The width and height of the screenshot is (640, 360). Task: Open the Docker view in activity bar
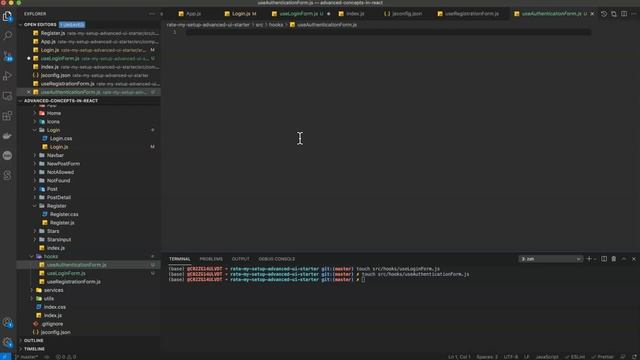point(7,136)
